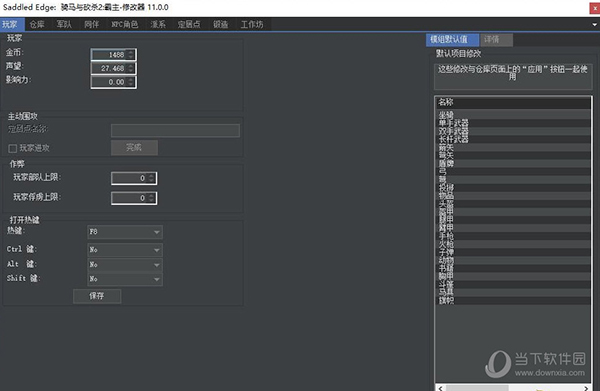This screenshot has width=600, height=391.
Task: Select the 坐骑 row
Action: tap(513, 115)
